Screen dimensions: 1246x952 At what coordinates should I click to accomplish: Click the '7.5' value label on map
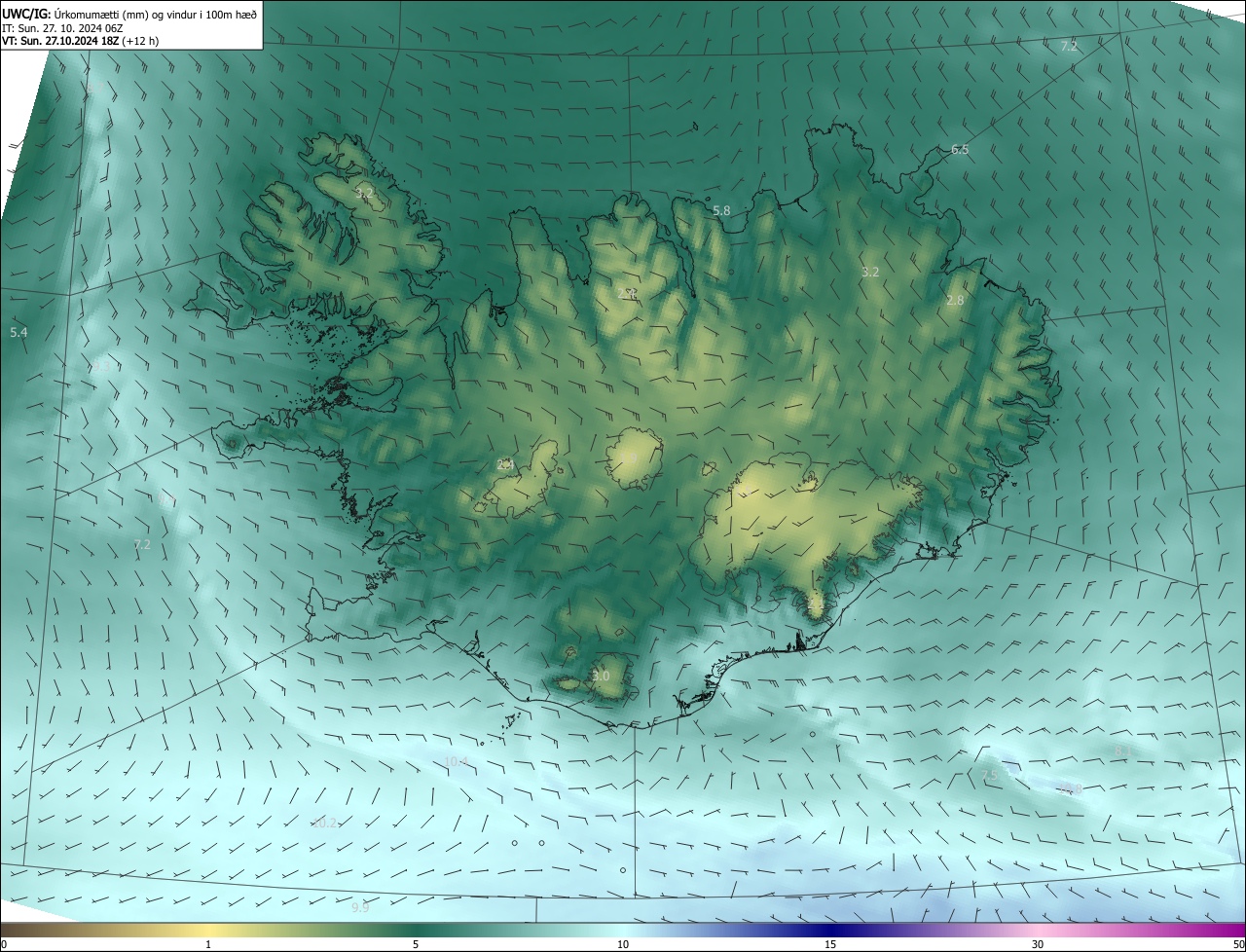click(989, 775)
